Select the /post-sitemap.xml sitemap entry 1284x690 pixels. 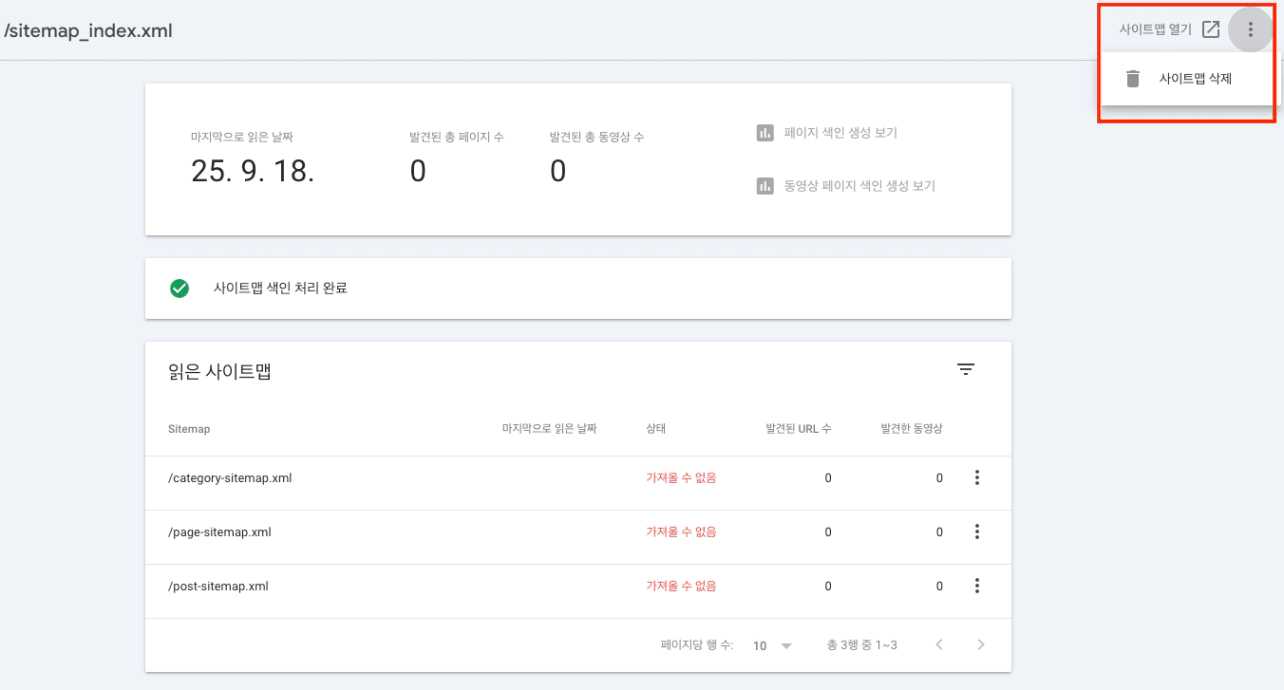coord(218,586)
